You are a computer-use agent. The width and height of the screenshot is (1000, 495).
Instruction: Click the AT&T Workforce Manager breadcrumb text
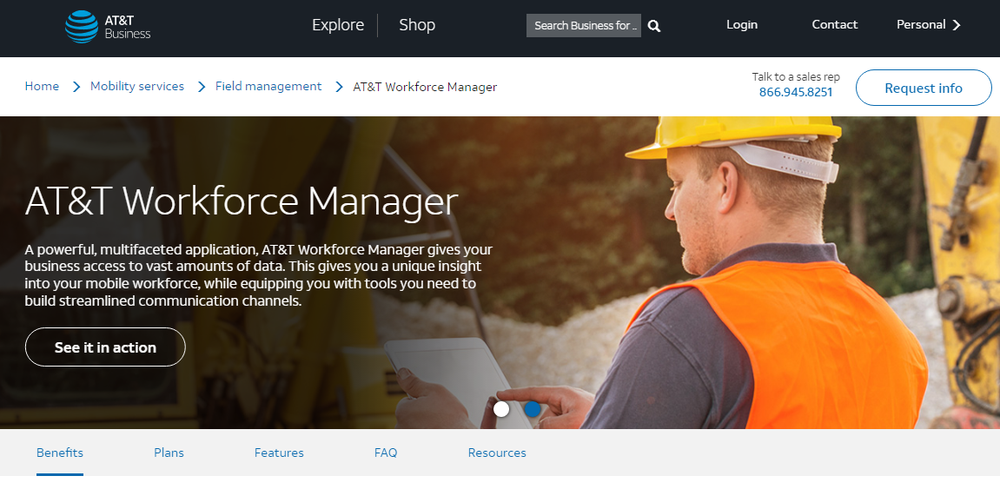tap(425, 87)
